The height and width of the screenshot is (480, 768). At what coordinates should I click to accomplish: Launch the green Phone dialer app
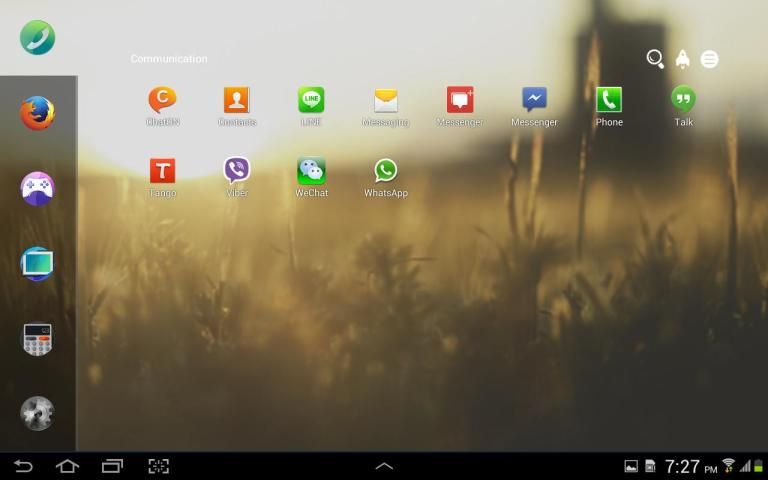point(609,100)
